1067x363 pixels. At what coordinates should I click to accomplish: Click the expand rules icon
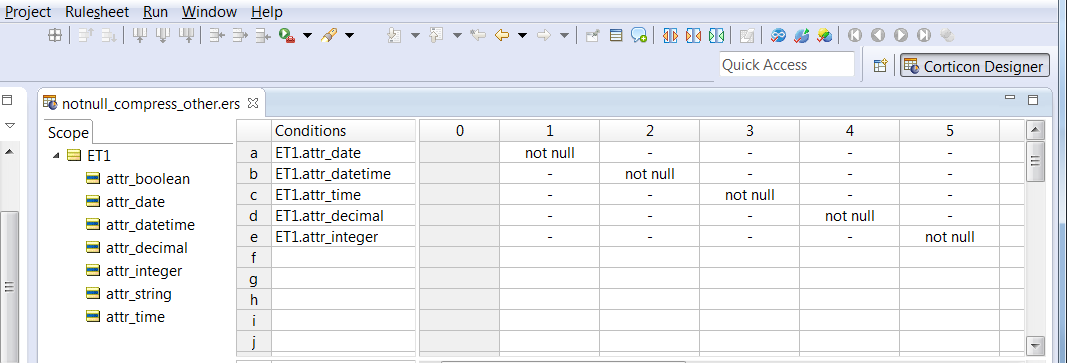[x=670, y=35]
